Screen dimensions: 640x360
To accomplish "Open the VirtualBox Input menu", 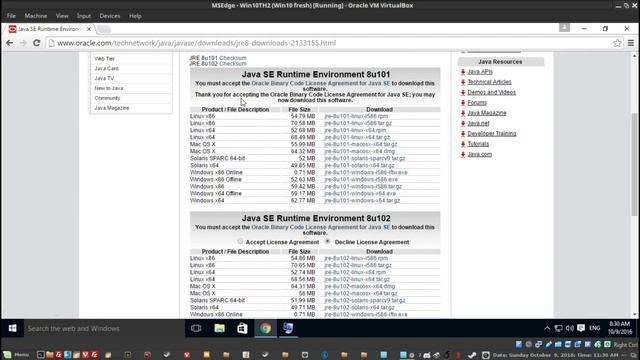I will pyautogui.click(x=84, y=16).
